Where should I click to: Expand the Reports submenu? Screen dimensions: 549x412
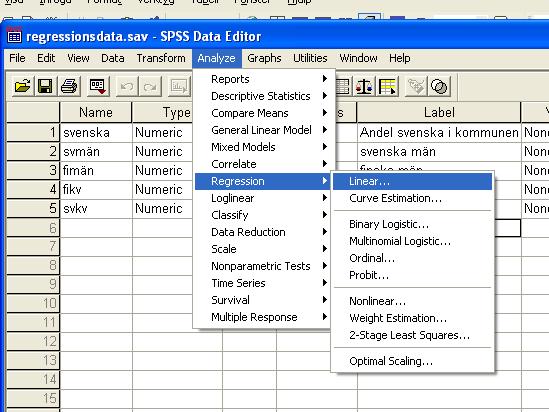click(262, 79)
